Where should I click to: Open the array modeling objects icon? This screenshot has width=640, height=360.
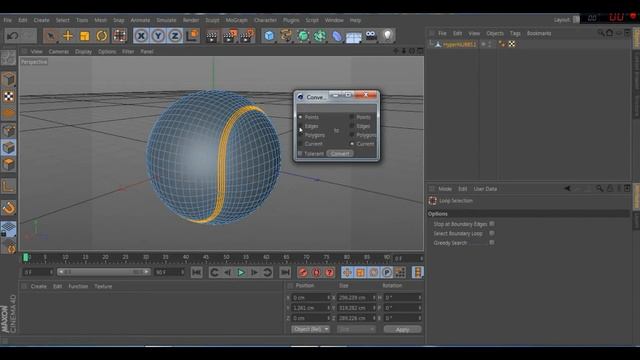click(320, 36)
